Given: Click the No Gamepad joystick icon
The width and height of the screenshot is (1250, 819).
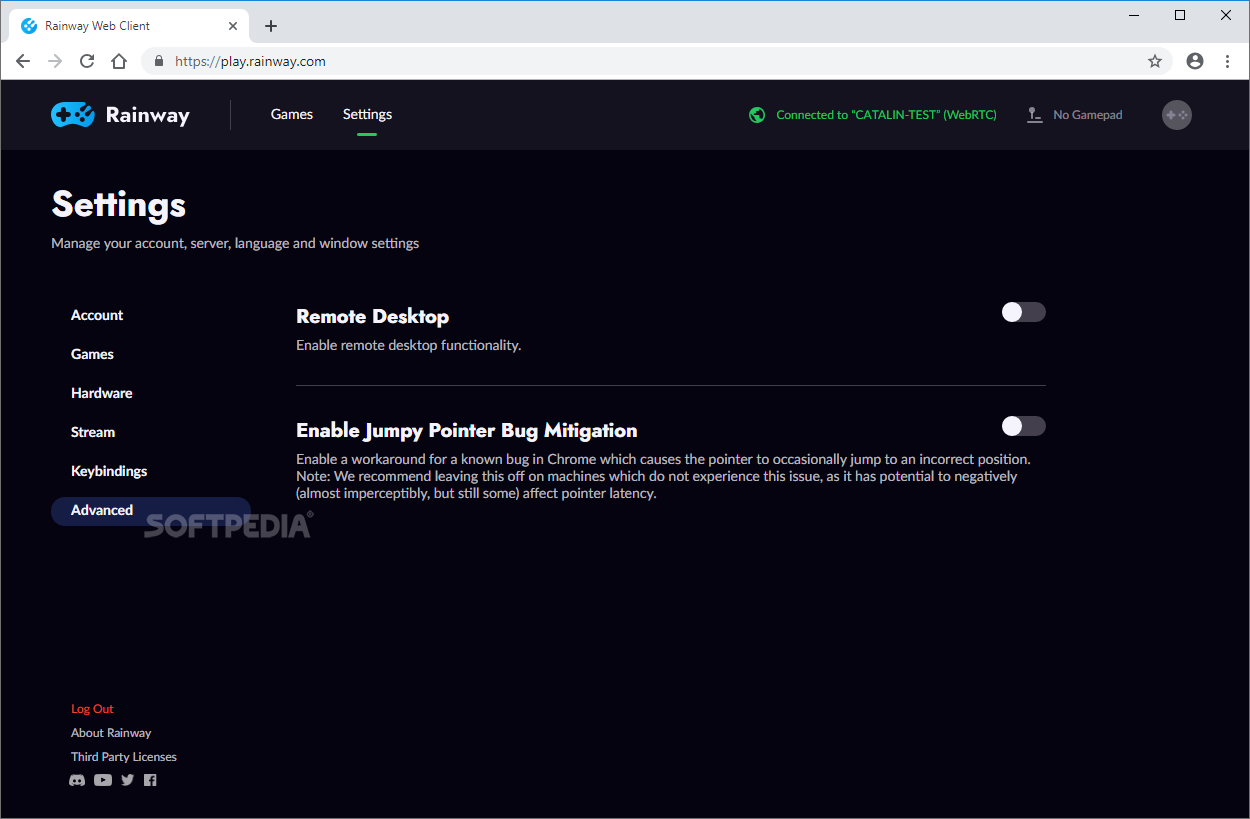Looking at the screenshot, I should [x=1035, y=115].
